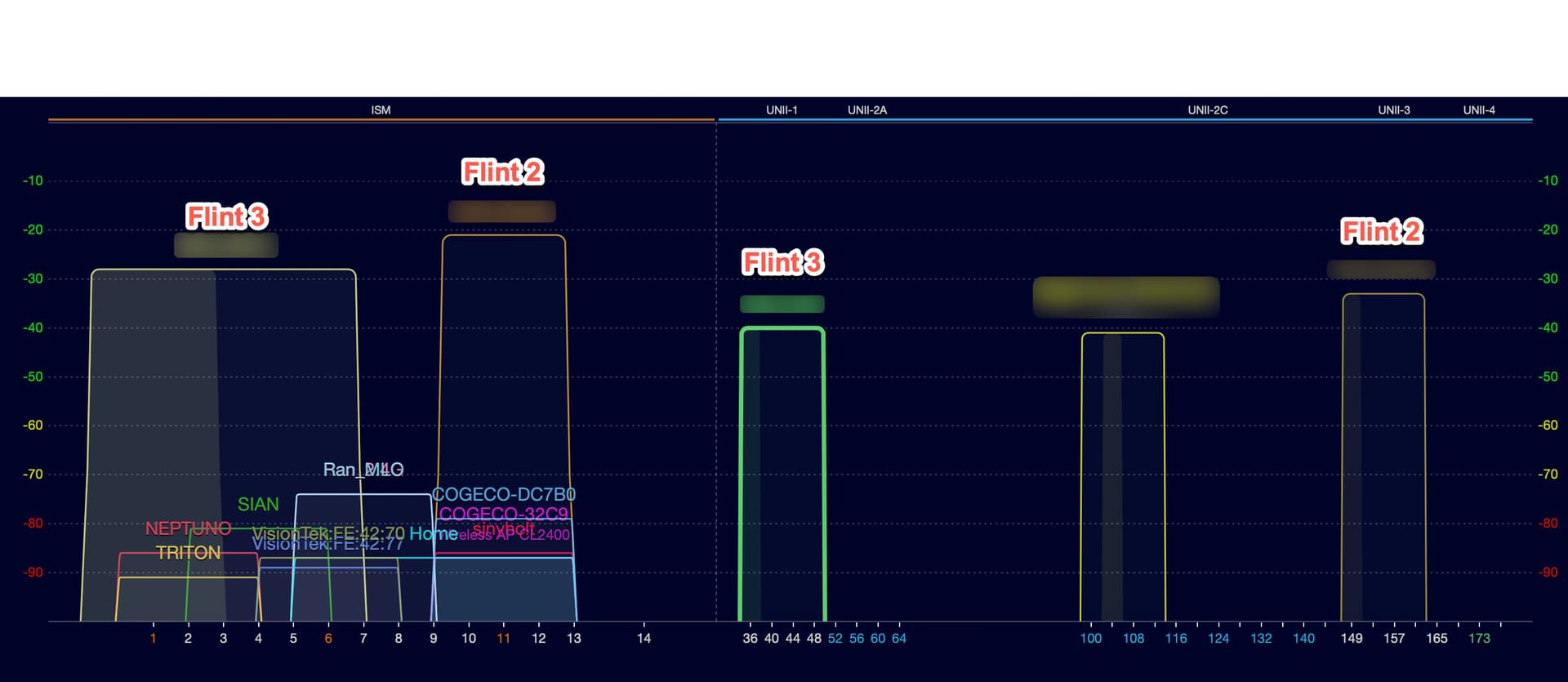Click channel 1 on the axis

pyautogui.click(x=153, y=639)
